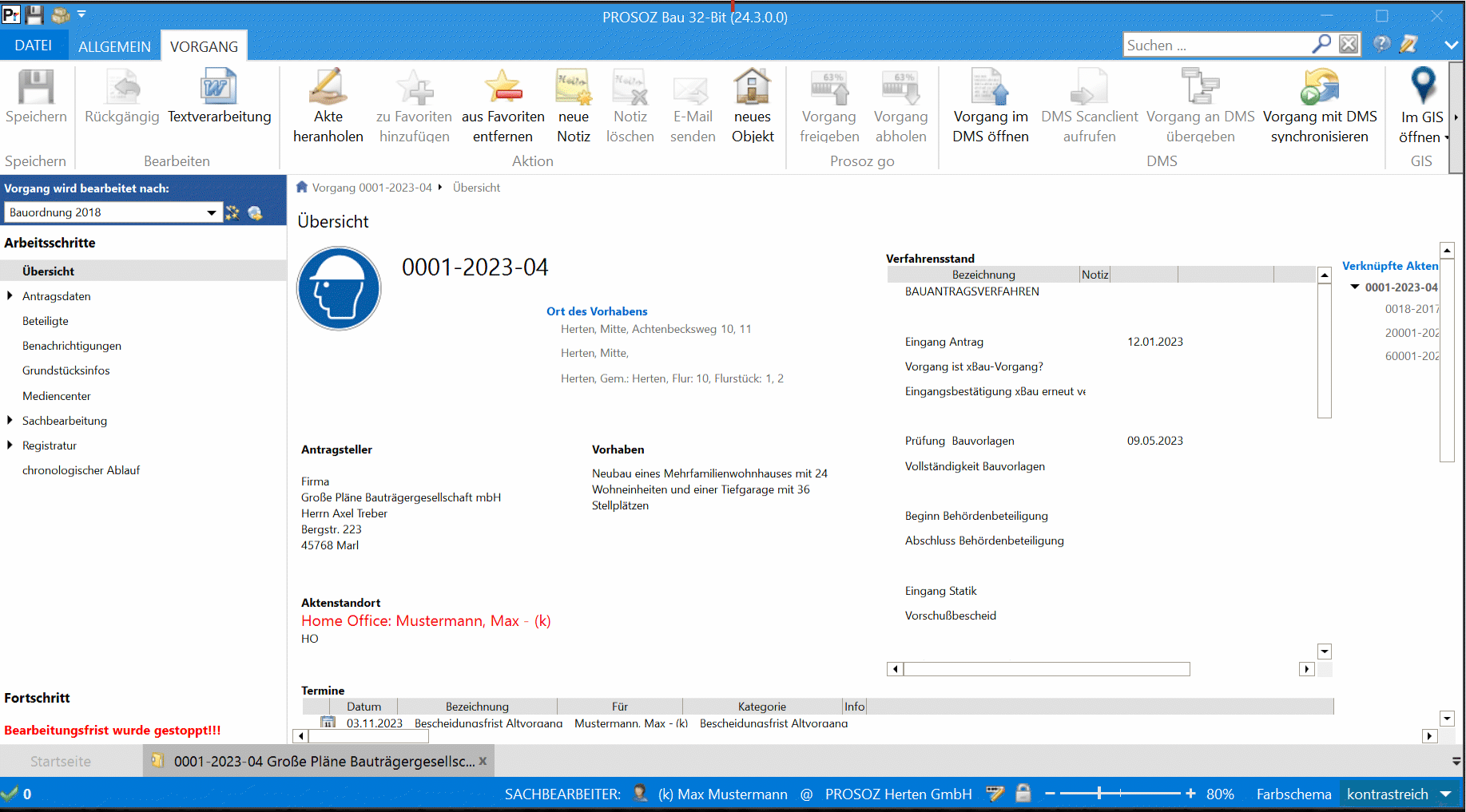The width and height of the screenshot is (1466, 812).
Task: Click the Eingang Antrag date 12.01.2023
Action: (x=1155, y=341)
